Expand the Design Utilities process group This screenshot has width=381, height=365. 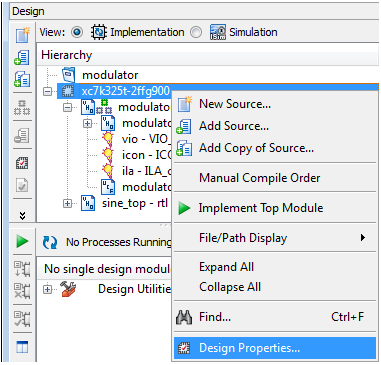(48, 289)
